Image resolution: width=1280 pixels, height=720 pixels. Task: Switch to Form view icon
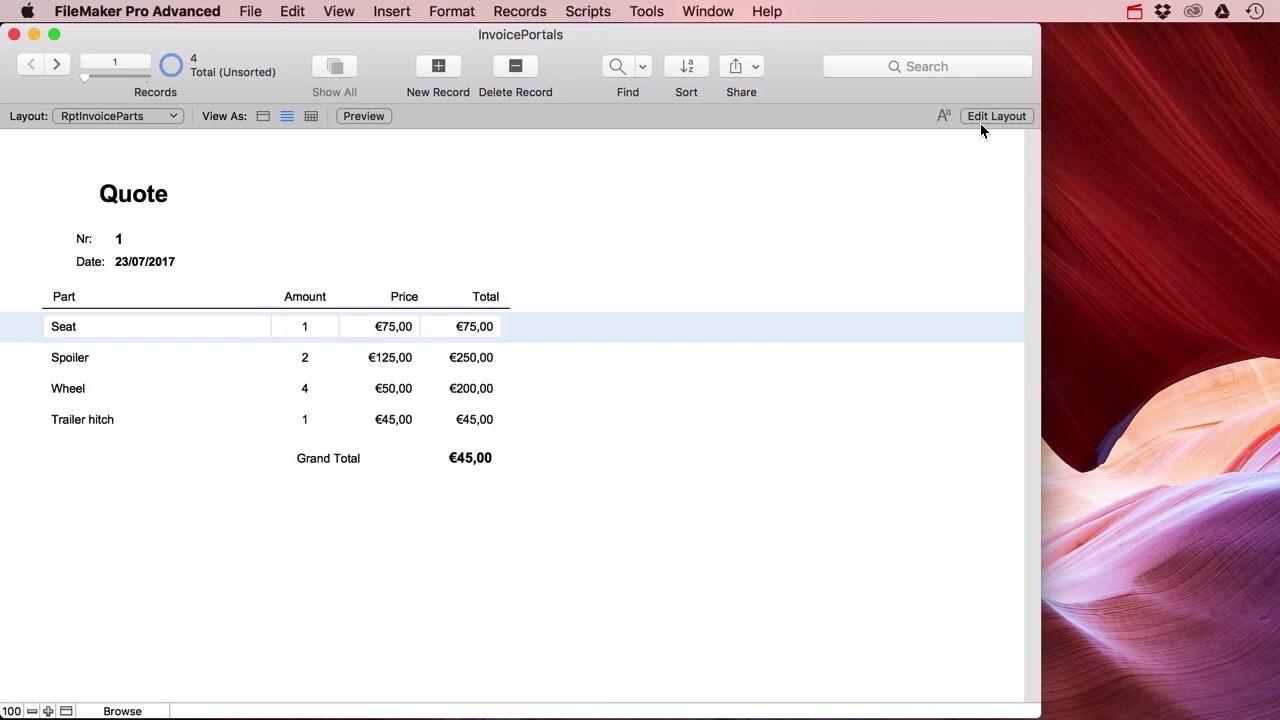click(263, 116)
